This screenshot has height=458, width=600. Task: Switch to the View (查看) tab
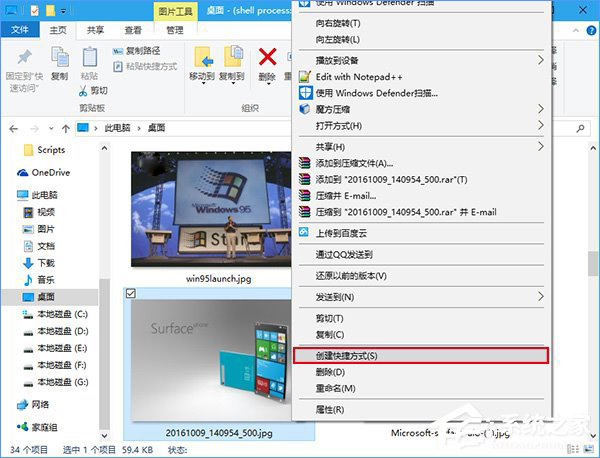point(133,30)
